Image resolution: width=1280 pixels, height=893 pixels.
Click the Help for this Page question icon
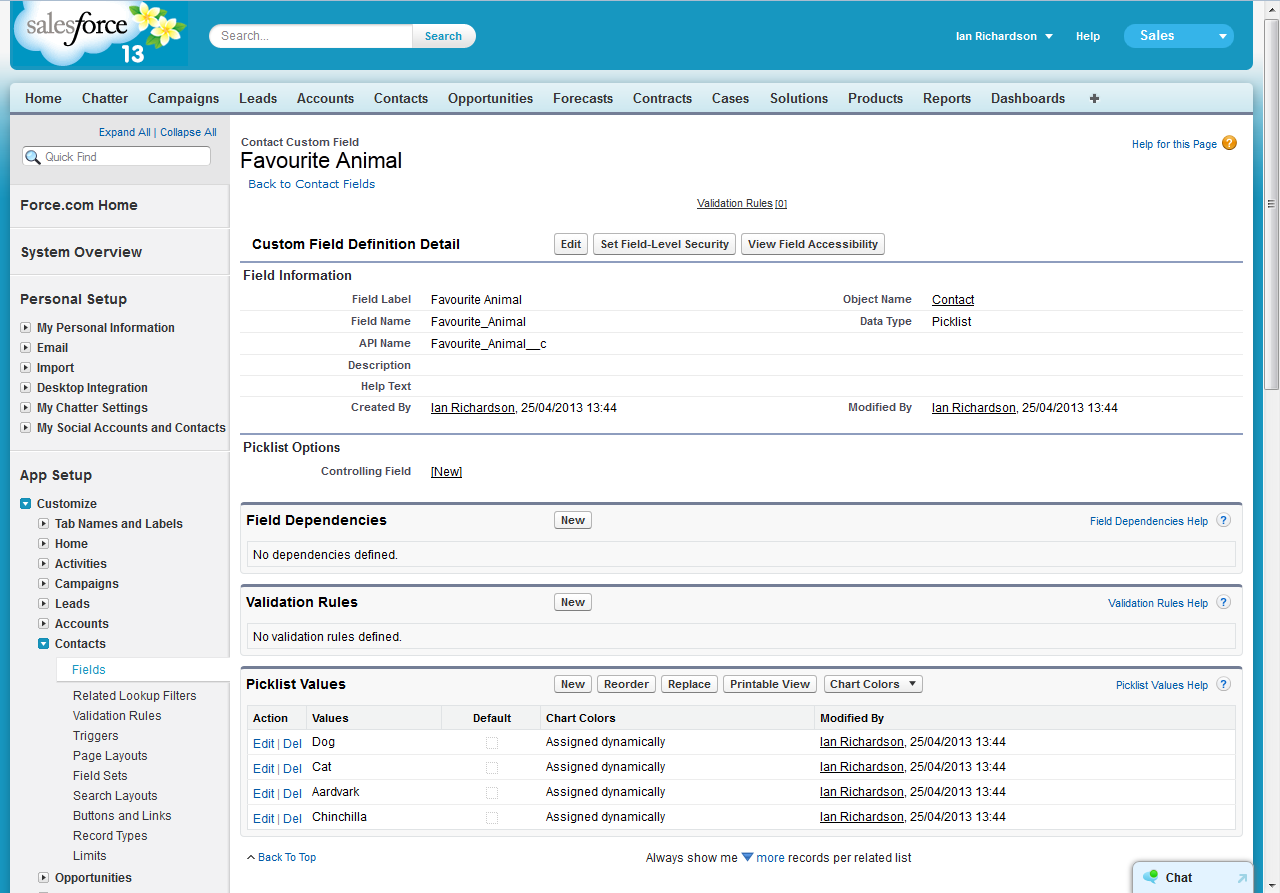(1229, 143)
